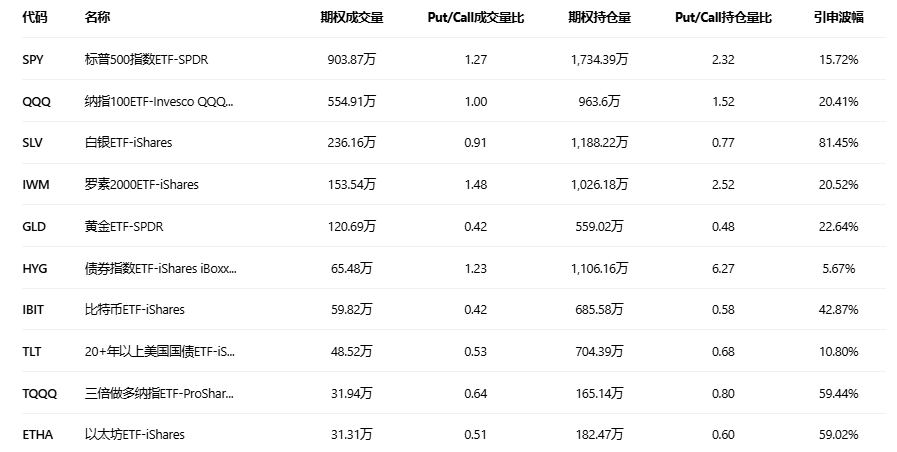Sort by Put/Call持仓量比 header
The height and width of the screenshot is (452, 897).
point(724,18)
